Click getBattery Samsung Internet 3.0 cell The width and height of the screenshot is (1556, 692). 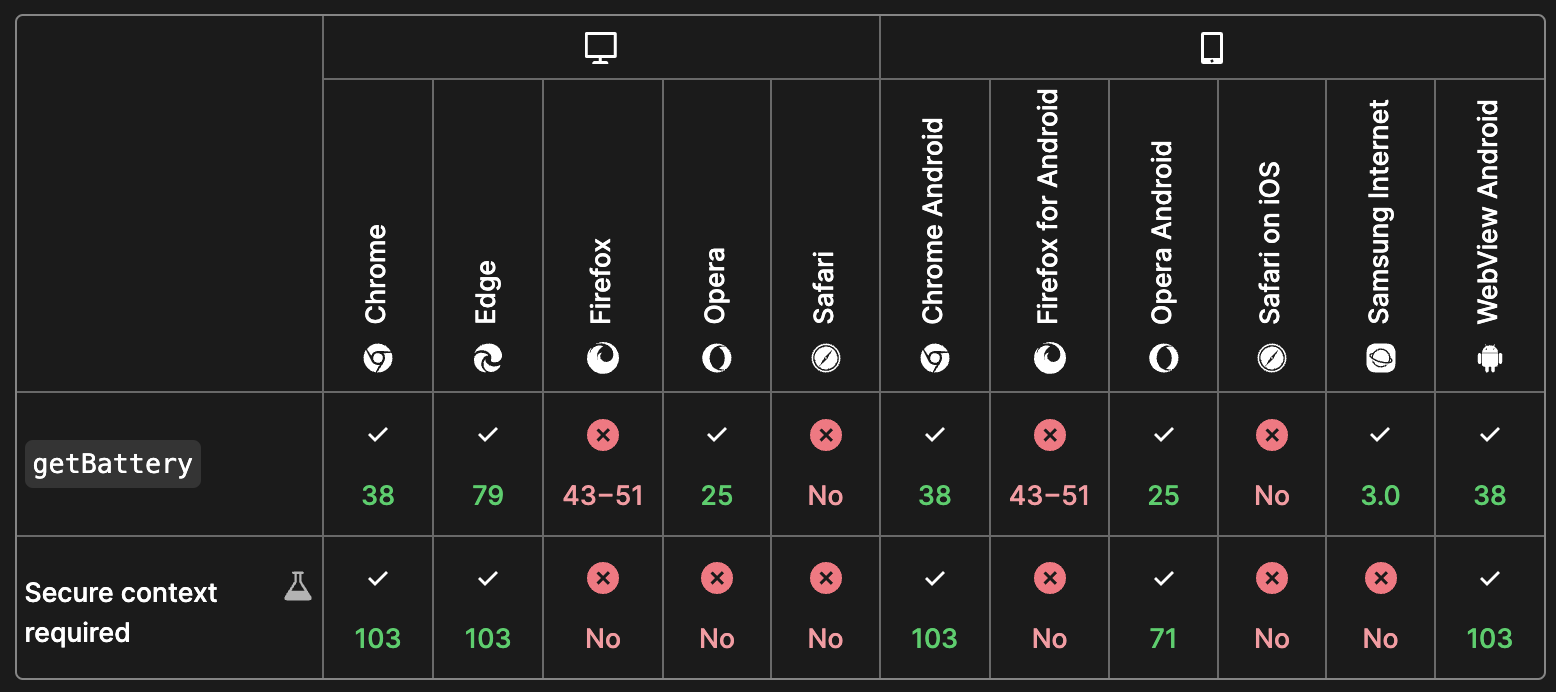pos(1380,464)
